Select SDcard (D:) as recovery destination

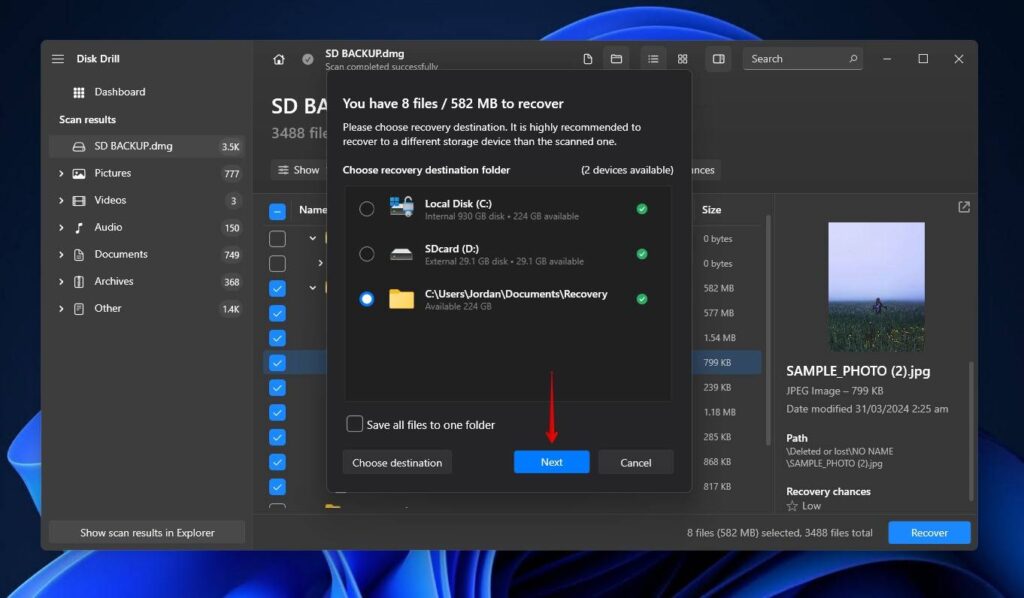366,255
